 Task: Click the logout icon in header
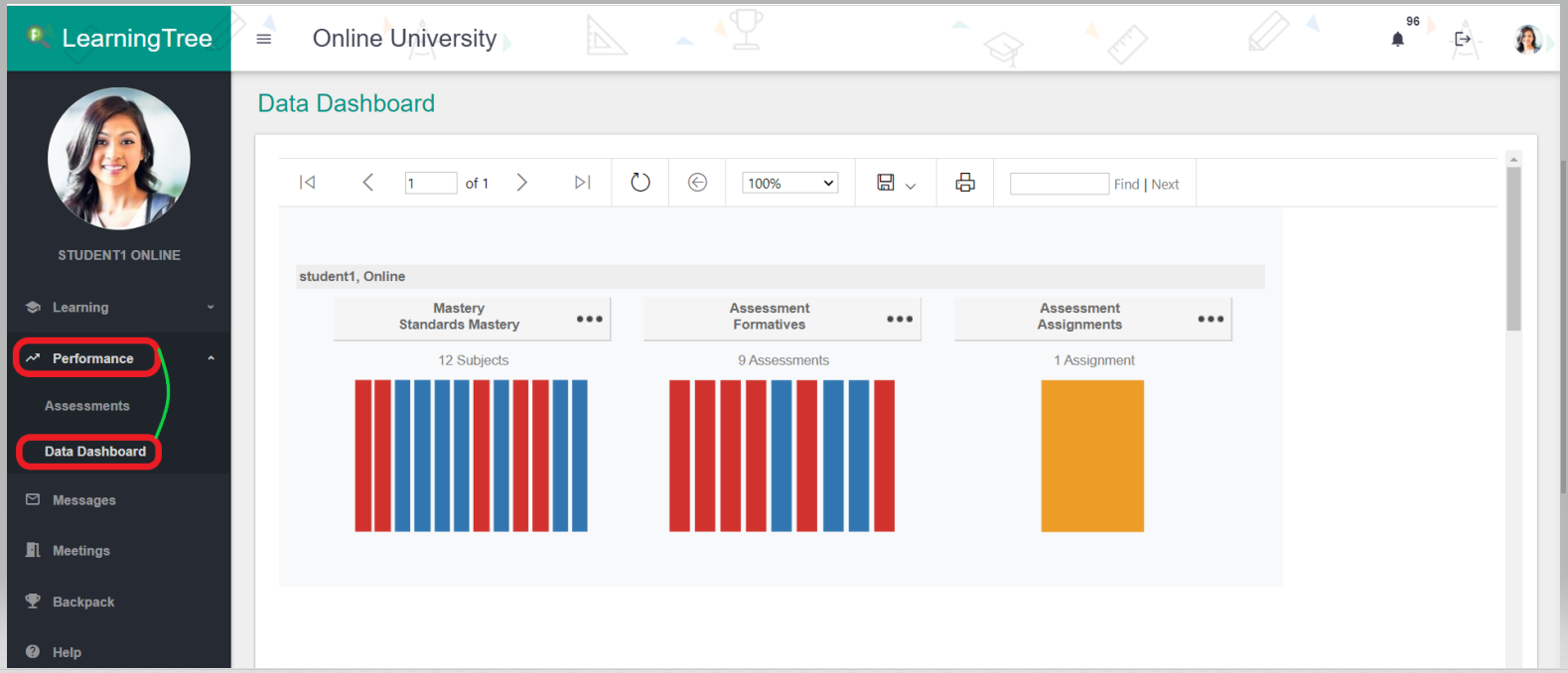(x=1462, y=40)
